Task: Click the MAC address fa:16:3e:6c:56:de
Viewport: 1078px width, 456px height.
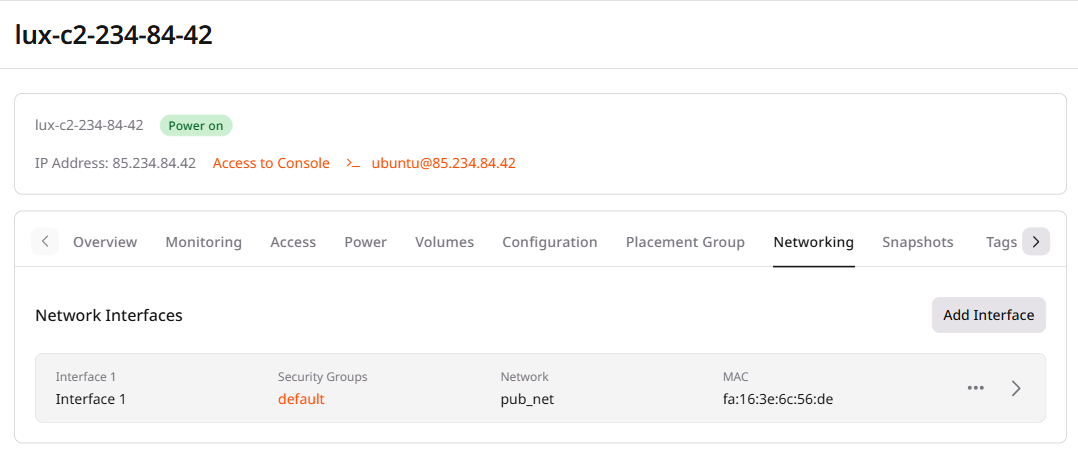Action: pos(778,399)
